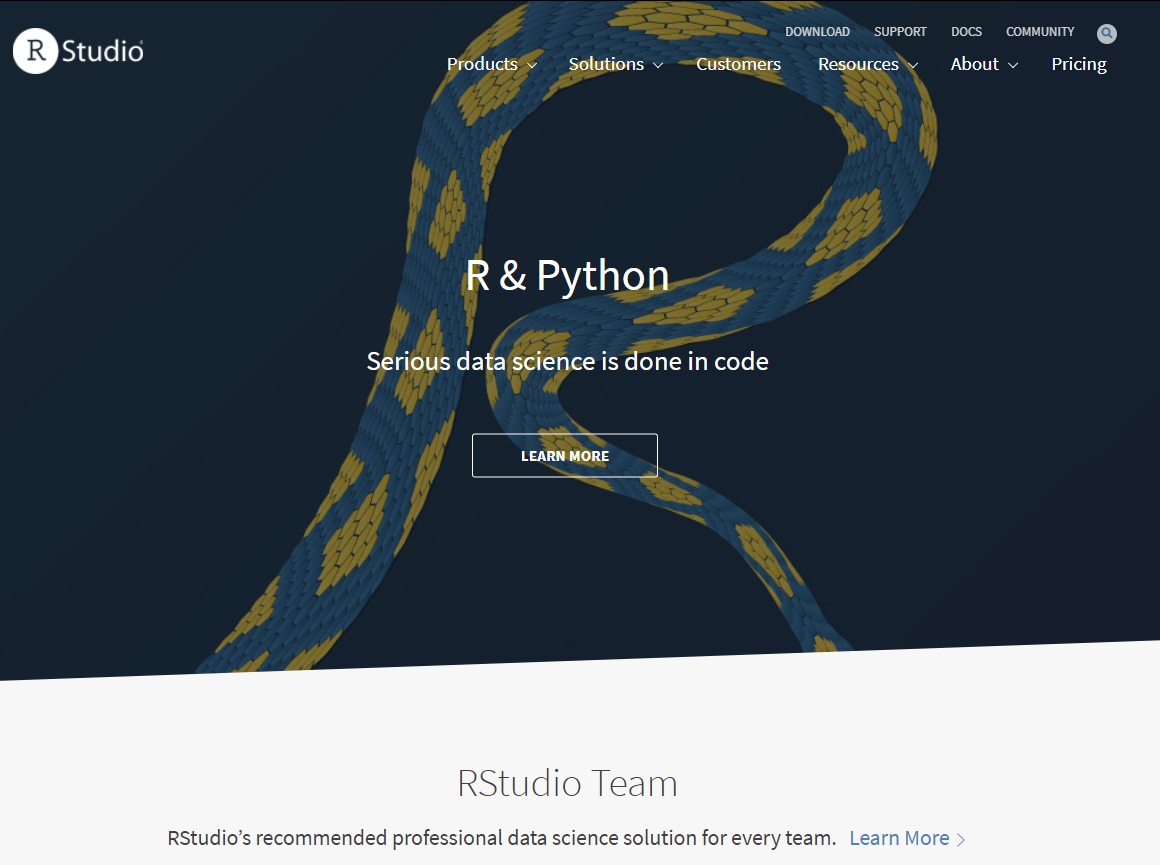Open the About menu
1160x865 pixels.
(x=975, y=64)
